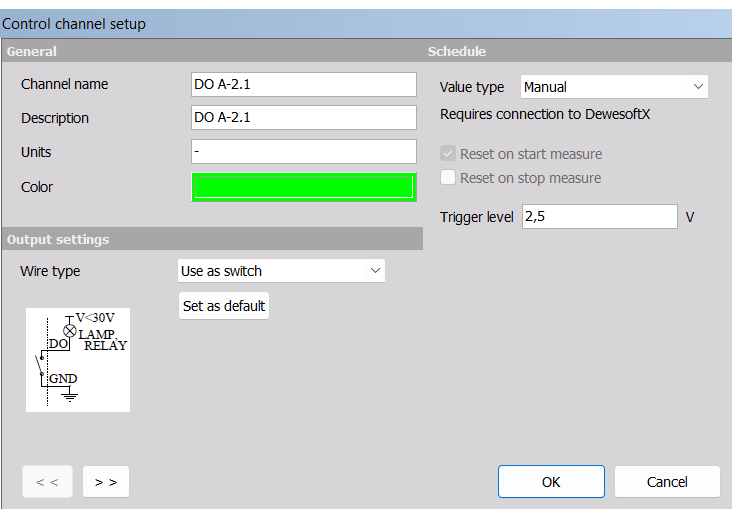Click the Cancel button

667,482
